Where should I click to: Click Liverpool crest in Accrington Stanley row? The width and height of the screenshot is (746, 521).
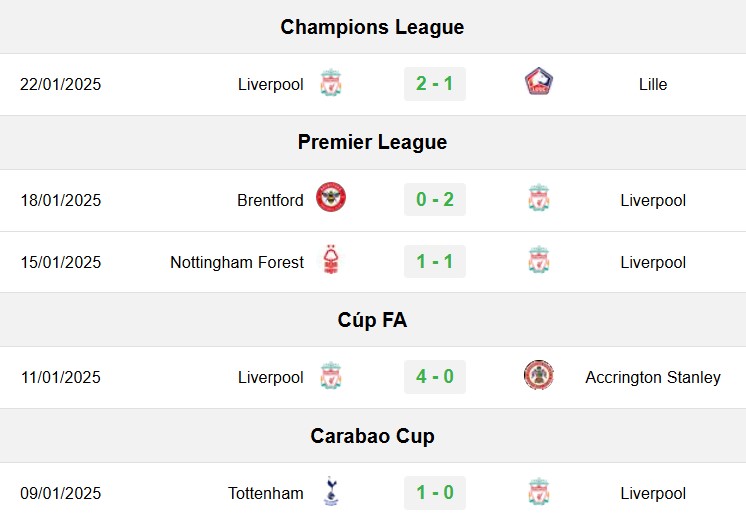pyautogui.click(x=331, y=375)
